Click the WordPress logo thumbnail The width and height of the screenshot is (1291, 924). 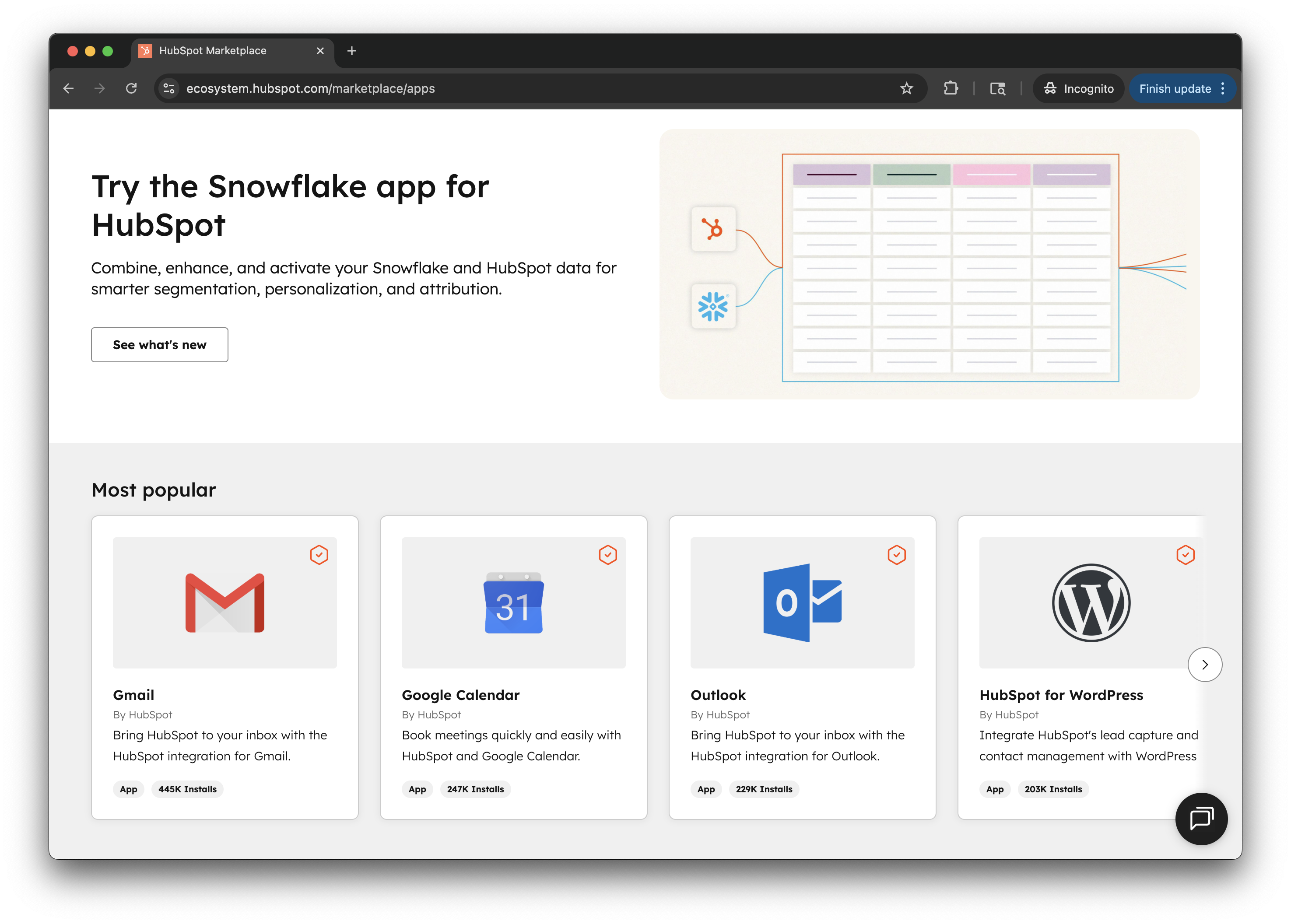point(1090,602)
